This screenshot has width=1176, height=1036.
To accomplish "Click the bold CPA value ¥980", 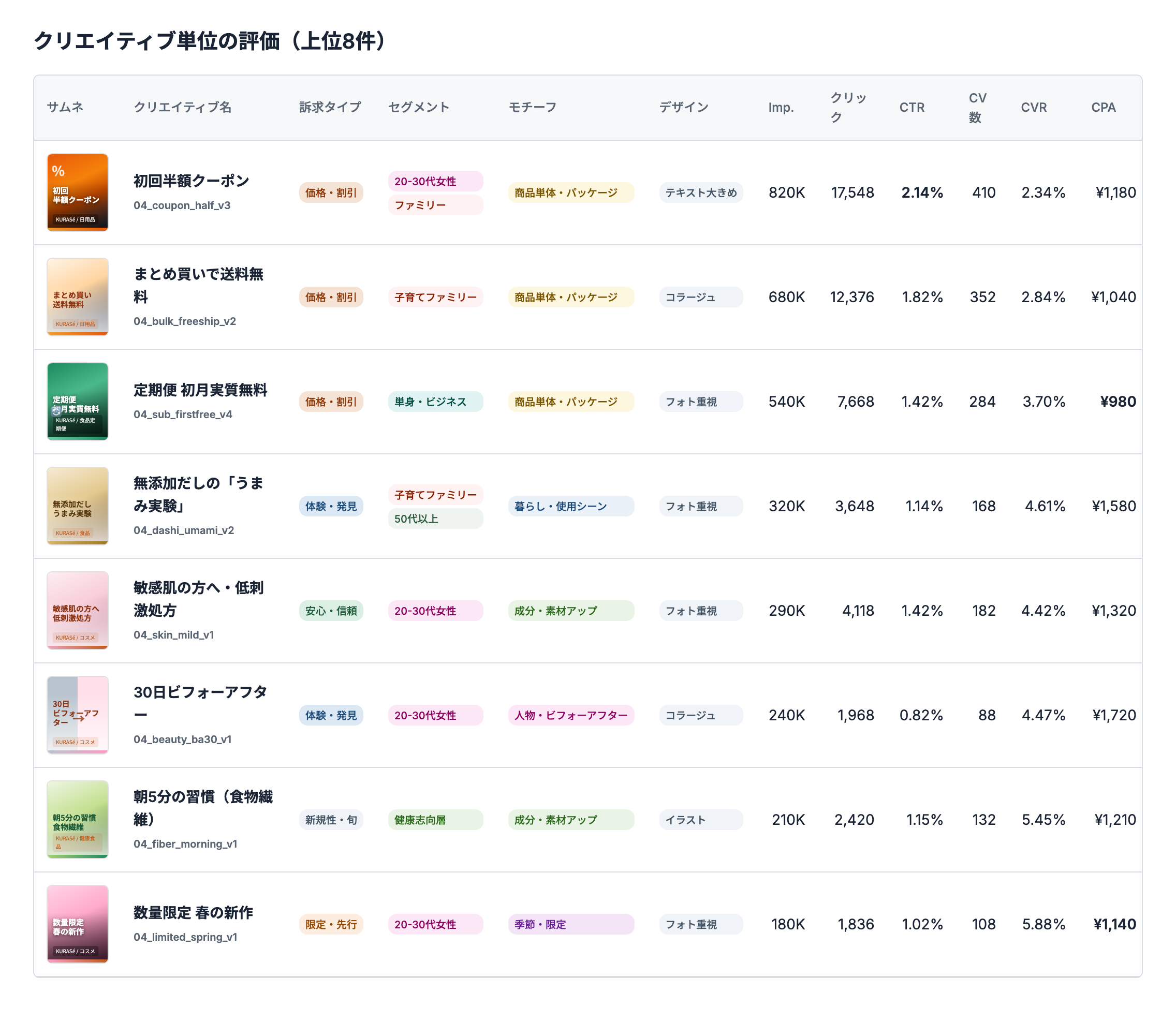I will point(1118,402).
